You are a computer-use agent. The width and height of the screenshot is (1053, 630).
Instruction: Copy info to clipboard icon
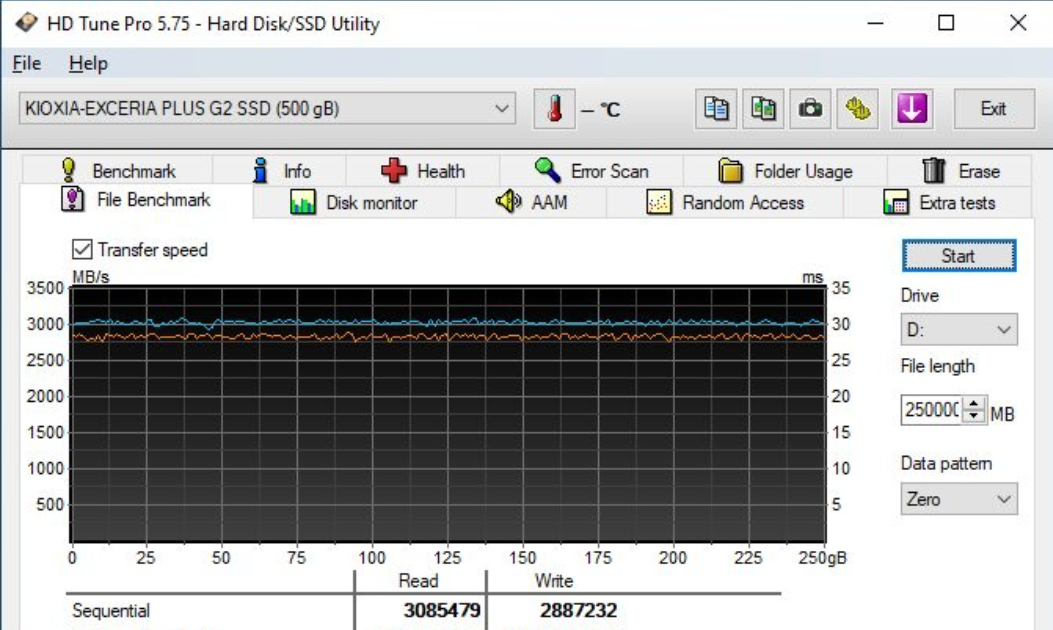click(716, 109)
